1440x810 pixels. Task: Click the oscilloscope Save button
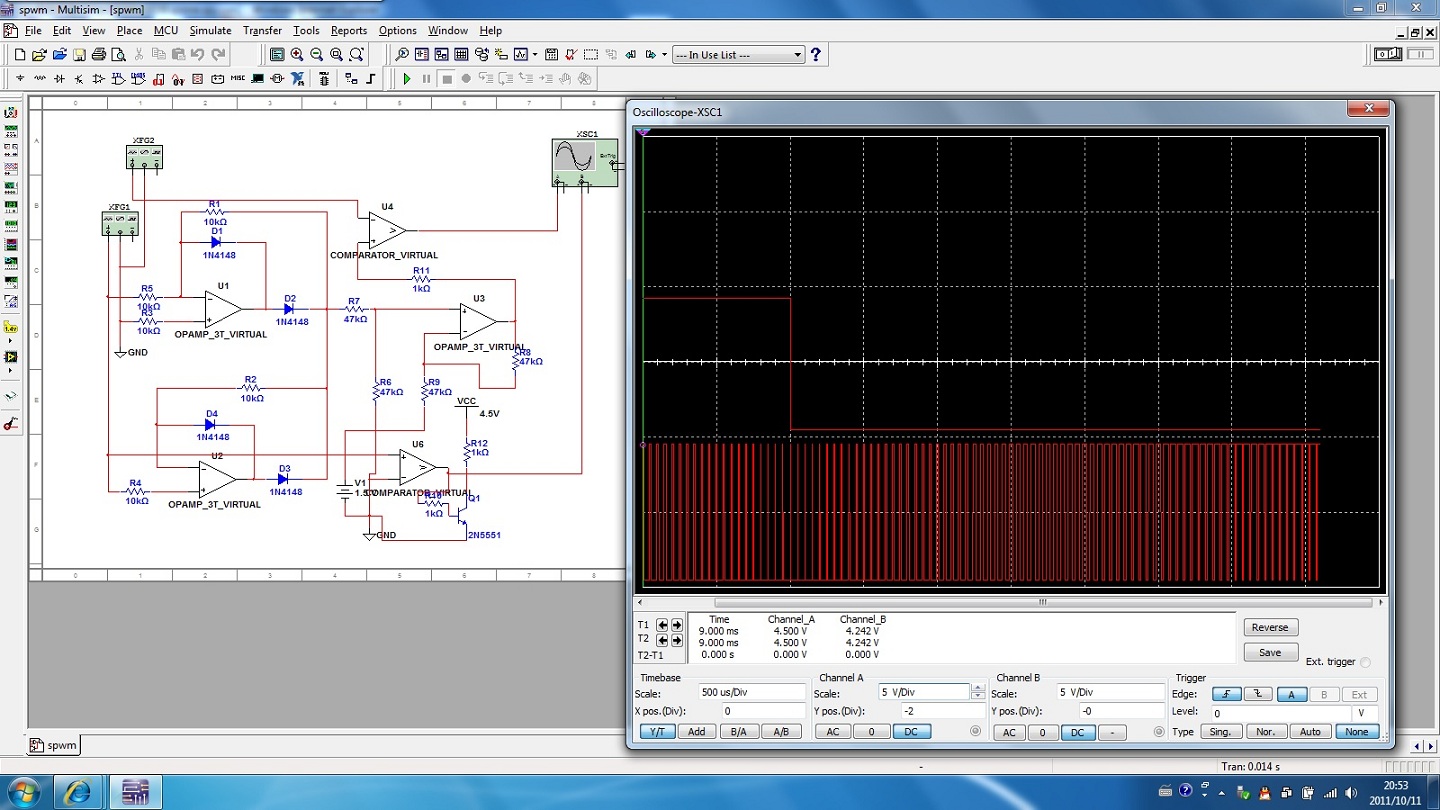point(1270,652)
